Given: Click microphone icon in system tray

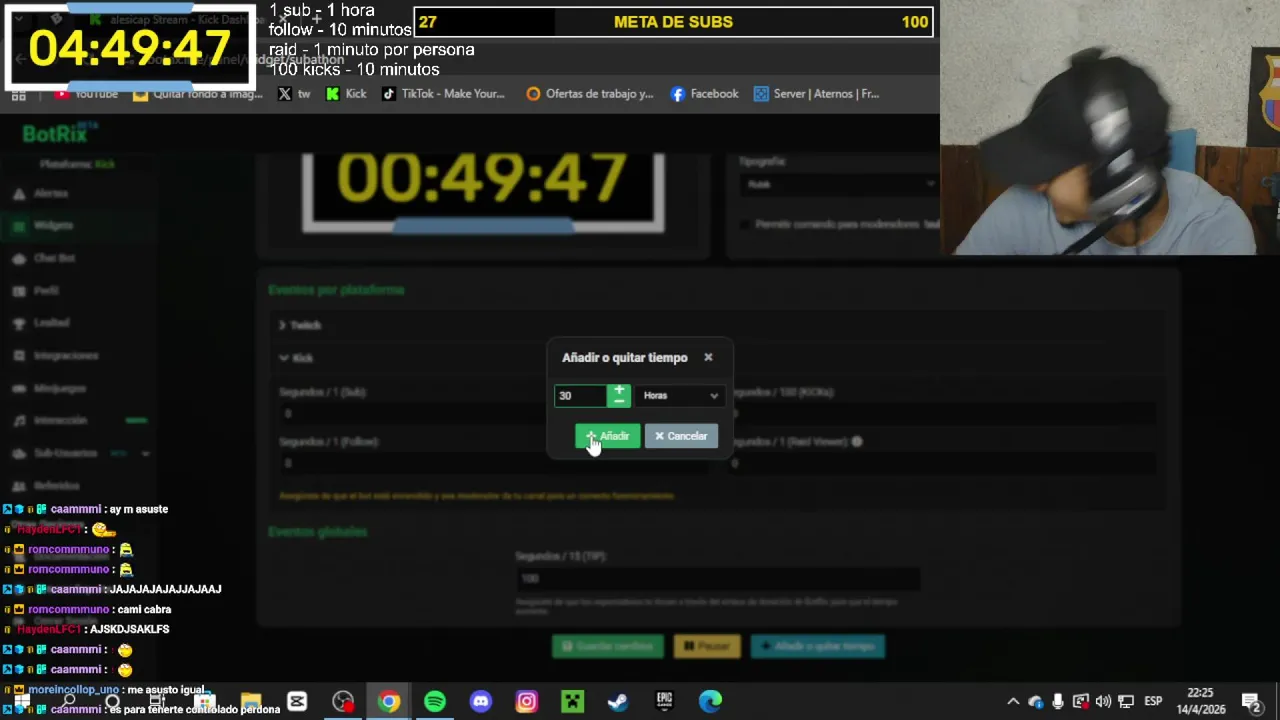Looking at the screenshot, I should coord(1058,702).
